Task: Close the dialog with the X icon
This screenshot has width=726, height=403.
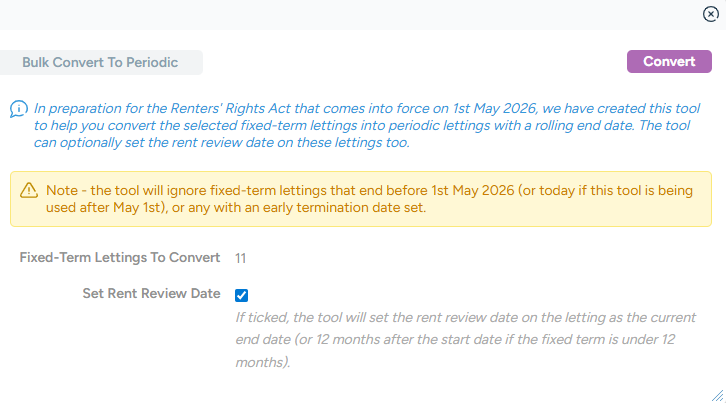Action: pyautogui.click(x=711, y=14)
